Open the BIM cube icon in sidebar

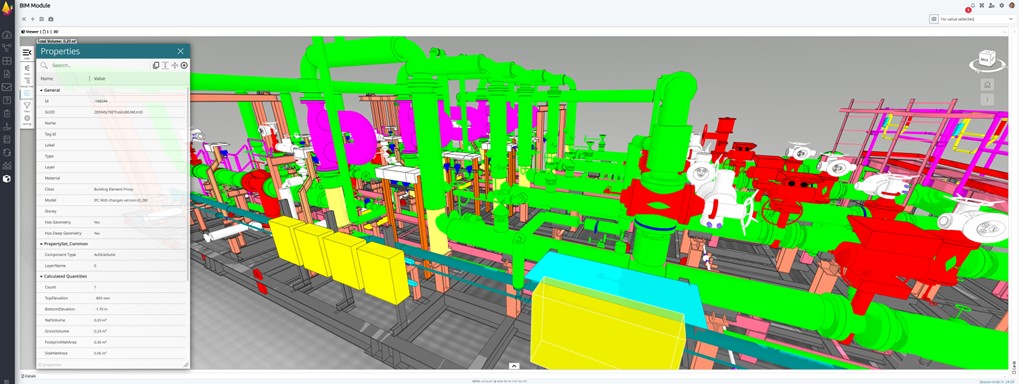click(x=6, y=178)
